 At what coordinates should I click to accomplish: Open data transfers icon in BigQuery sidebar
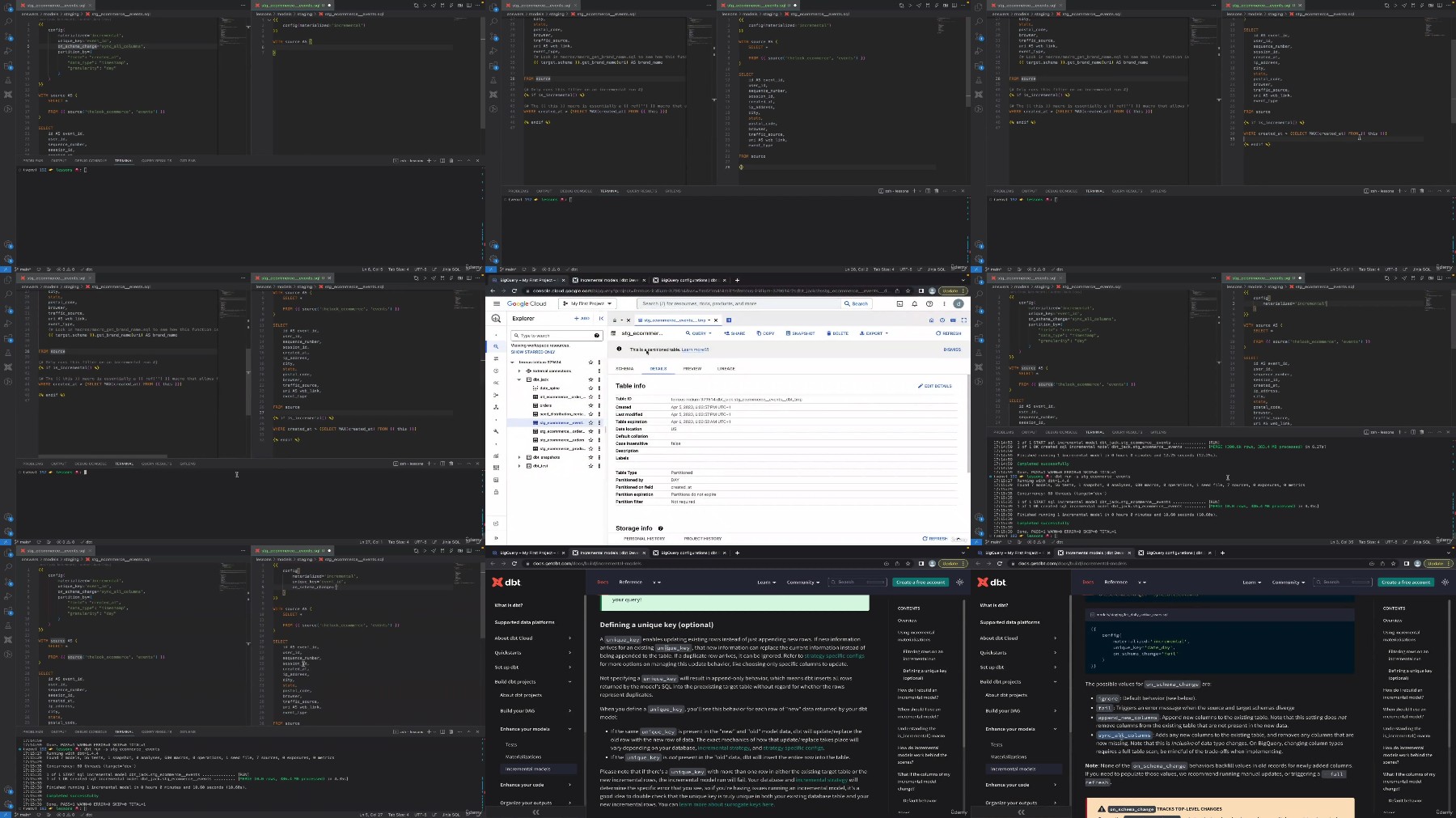coord(496,358)
